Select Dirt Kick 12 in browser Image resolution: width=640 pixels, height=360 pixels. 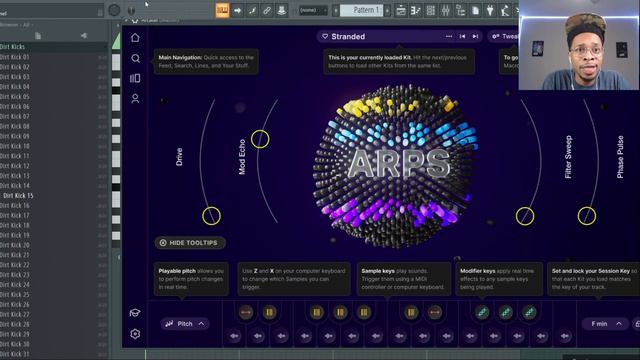click(53, 166)
